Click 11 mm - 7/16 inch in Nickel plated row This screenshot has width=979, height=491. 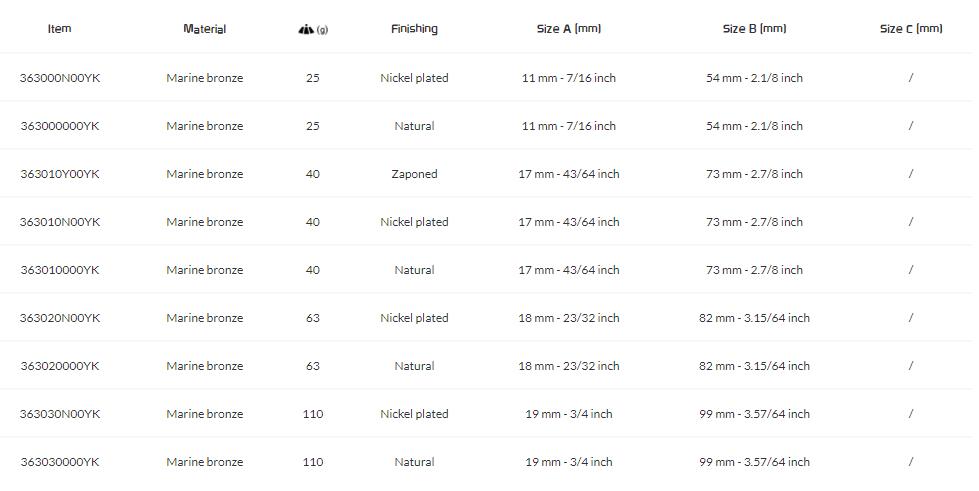[x=569, y=78]
